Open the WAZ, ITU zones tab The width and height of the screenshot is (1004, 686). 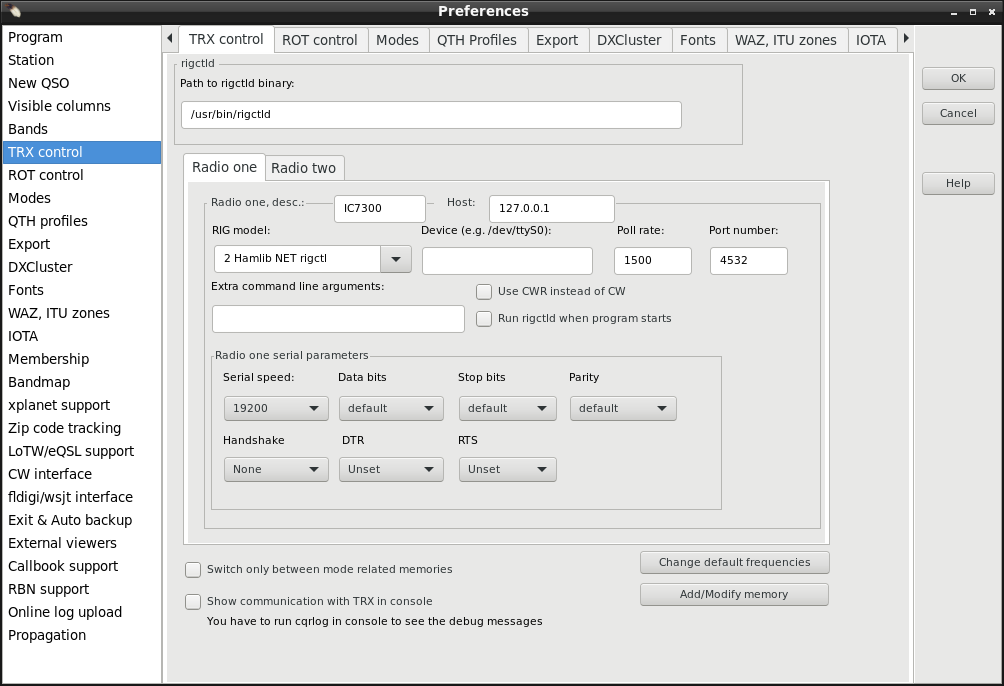tap(786, 40)
